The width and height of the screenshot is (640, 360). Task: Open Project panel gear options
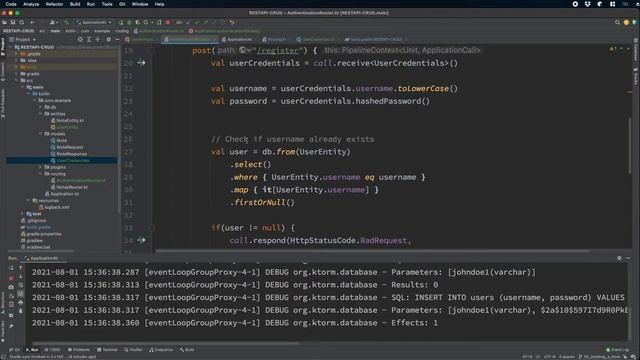pyautogui.click(x=109, y=40)
